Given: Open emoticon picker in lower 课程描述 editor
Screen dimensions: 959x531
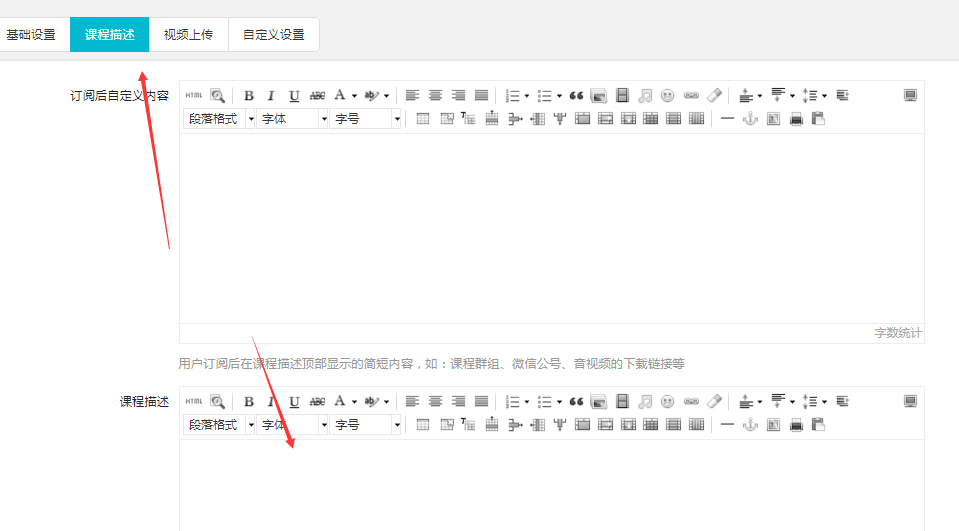Looking at the screenshot, I should (x=668, y=401).
